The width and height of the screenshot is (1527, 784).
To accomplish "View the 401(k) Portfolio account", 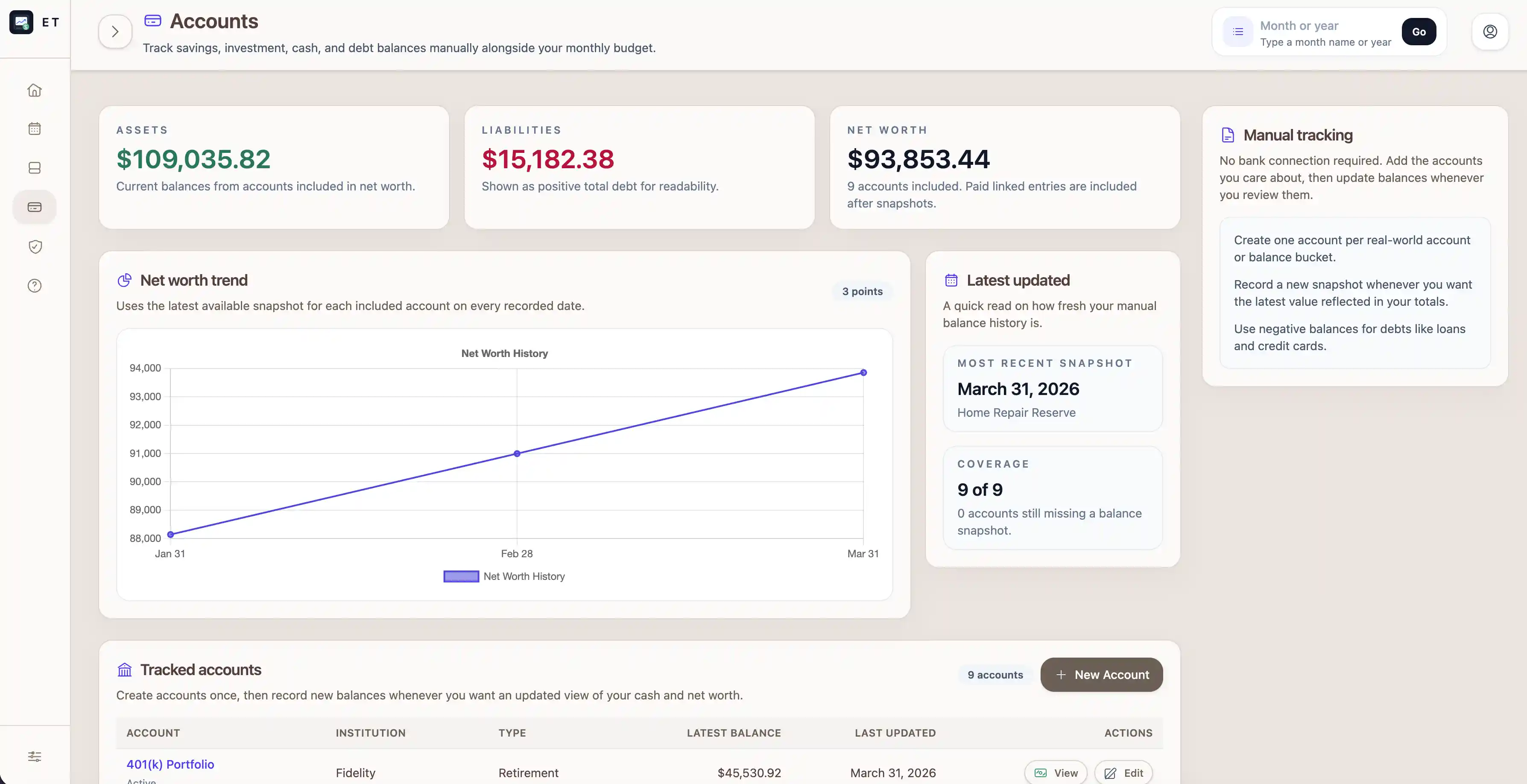I will [1056, 773].
